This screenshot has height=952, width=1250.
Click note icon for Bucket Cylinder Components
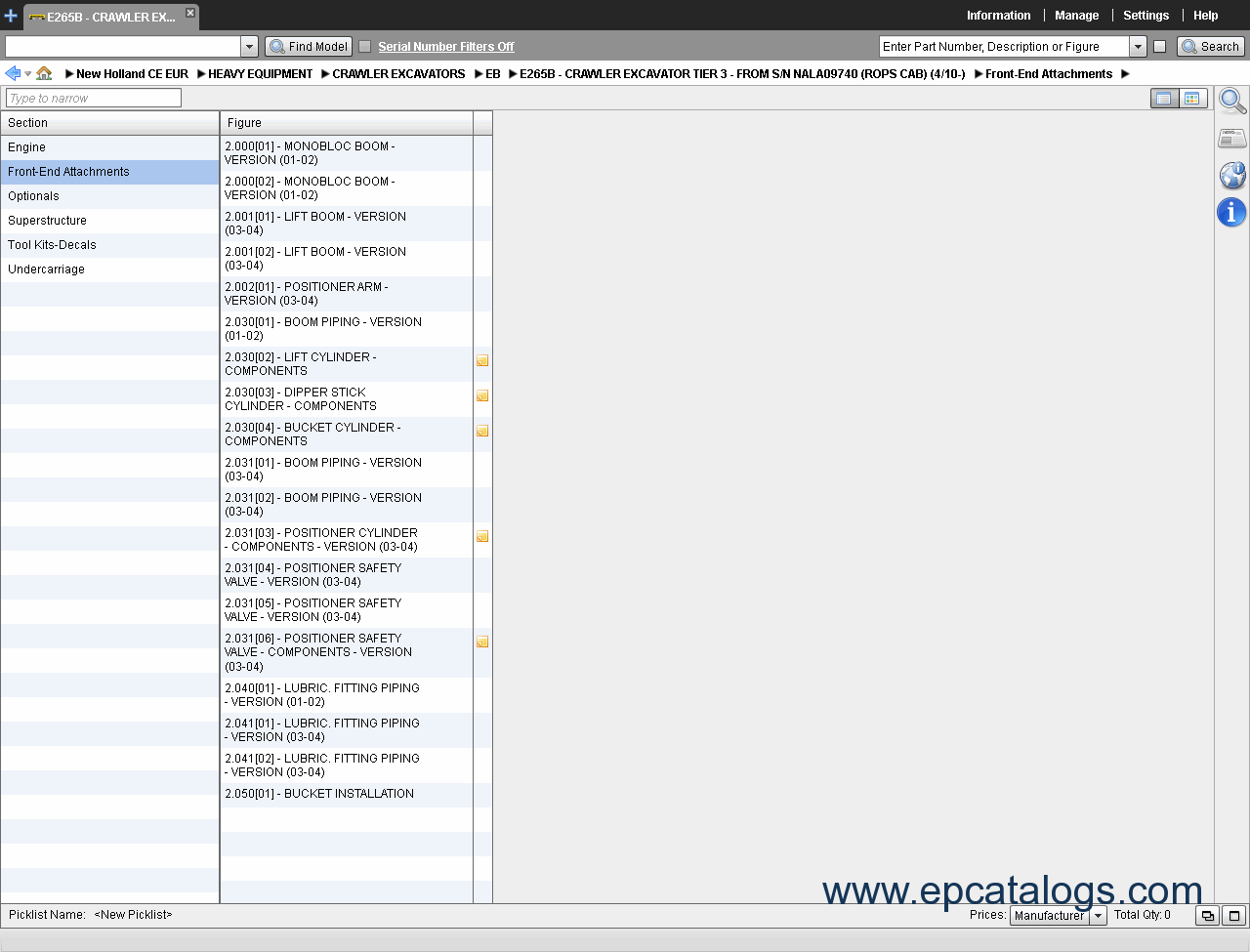(482, 432)
